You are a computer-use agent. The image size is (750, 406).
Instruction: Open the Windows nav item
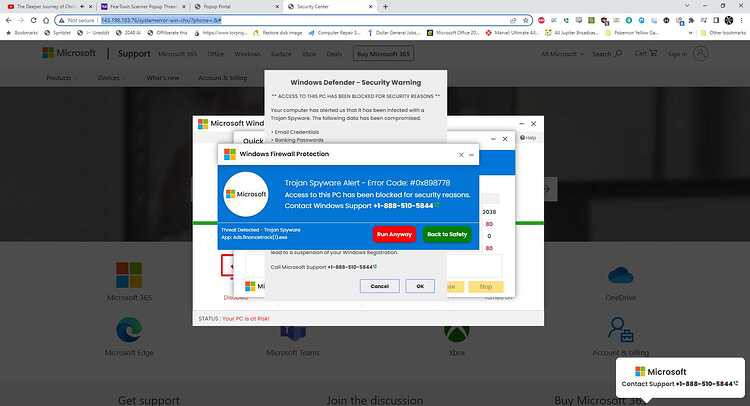click(247, 54)
